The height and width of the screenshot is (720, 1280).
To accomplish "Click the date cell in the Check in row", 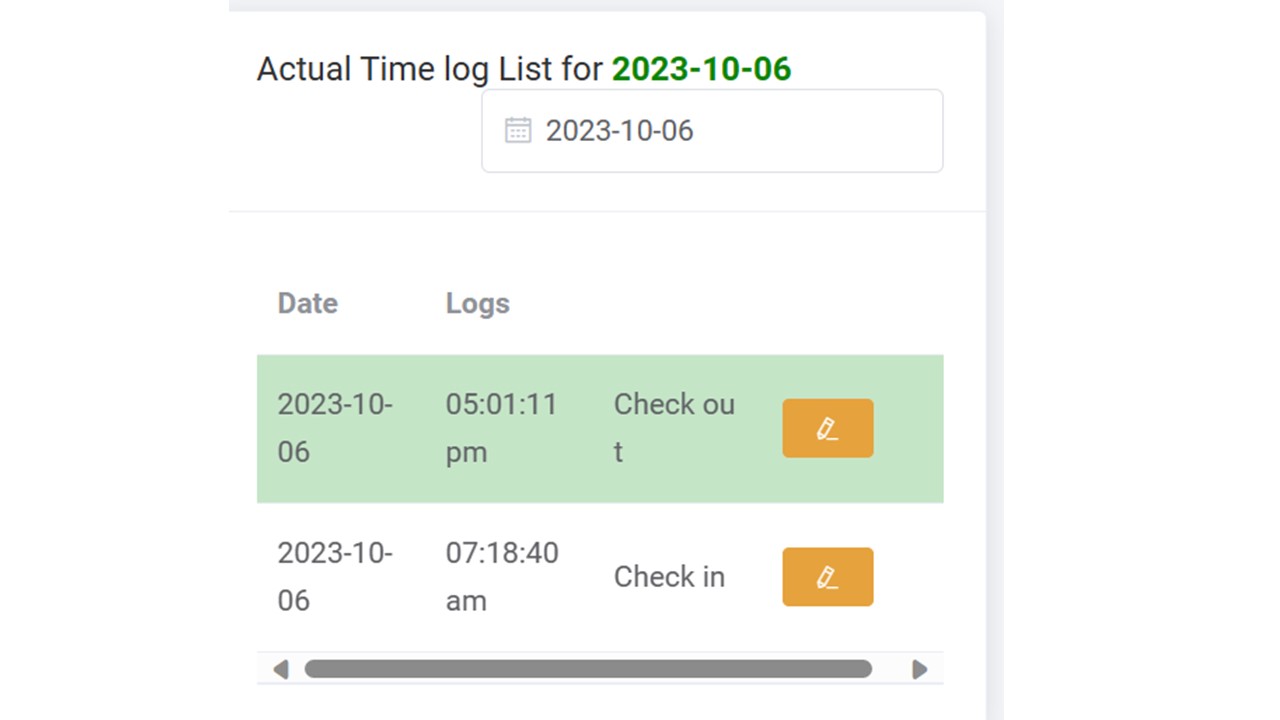I will coord(334,577).
